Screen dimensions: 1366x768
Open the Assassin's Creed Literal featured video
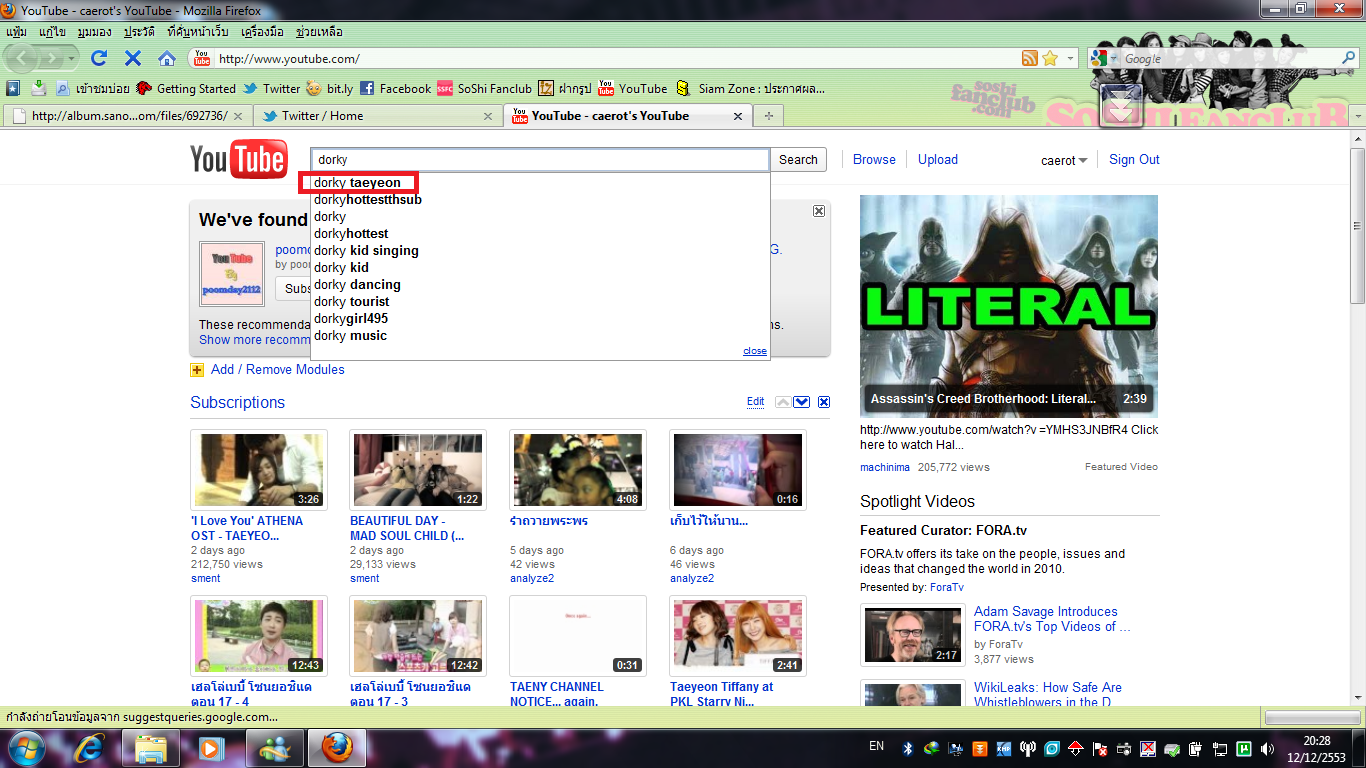pos(1009,305)
